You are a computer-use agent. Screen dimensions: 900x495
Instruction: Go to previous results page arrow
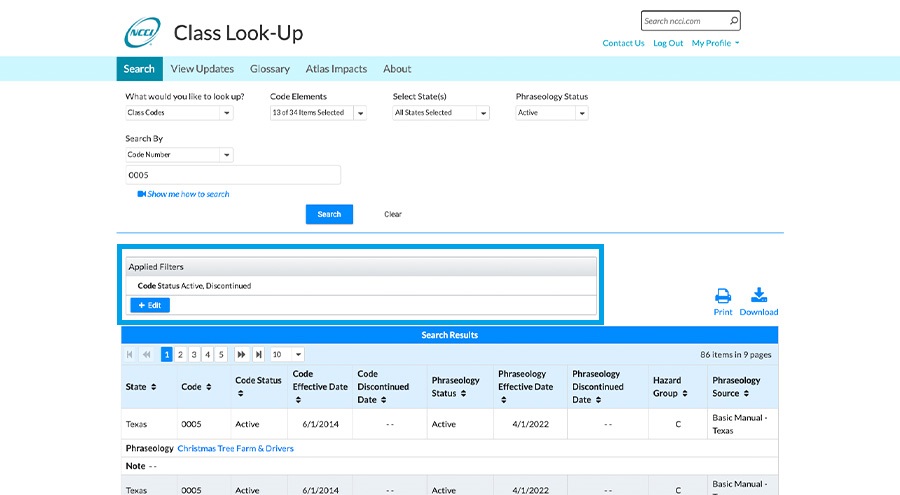[147, 354]
